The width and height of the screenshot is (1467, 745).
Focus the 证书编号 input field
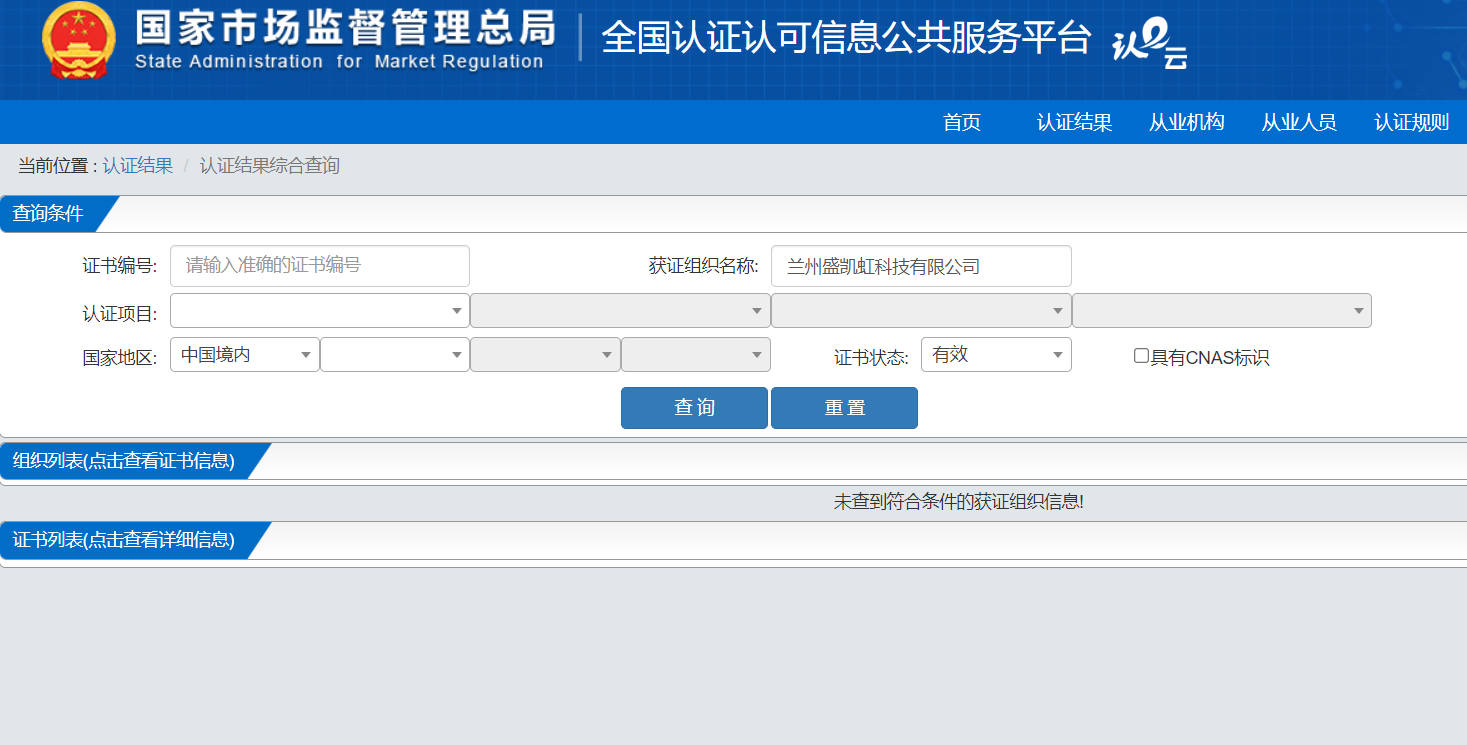(x=320, y=266)
